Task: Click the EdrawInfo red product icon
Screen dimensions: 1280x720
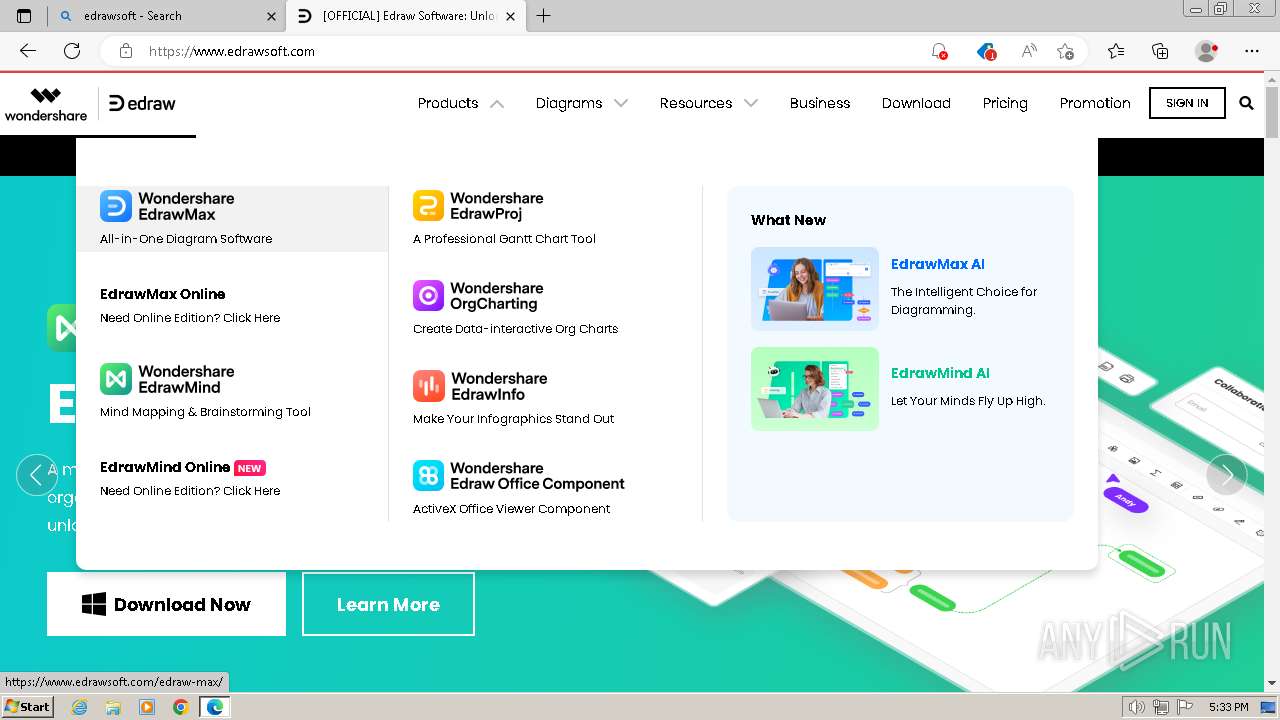Action: 428,386
